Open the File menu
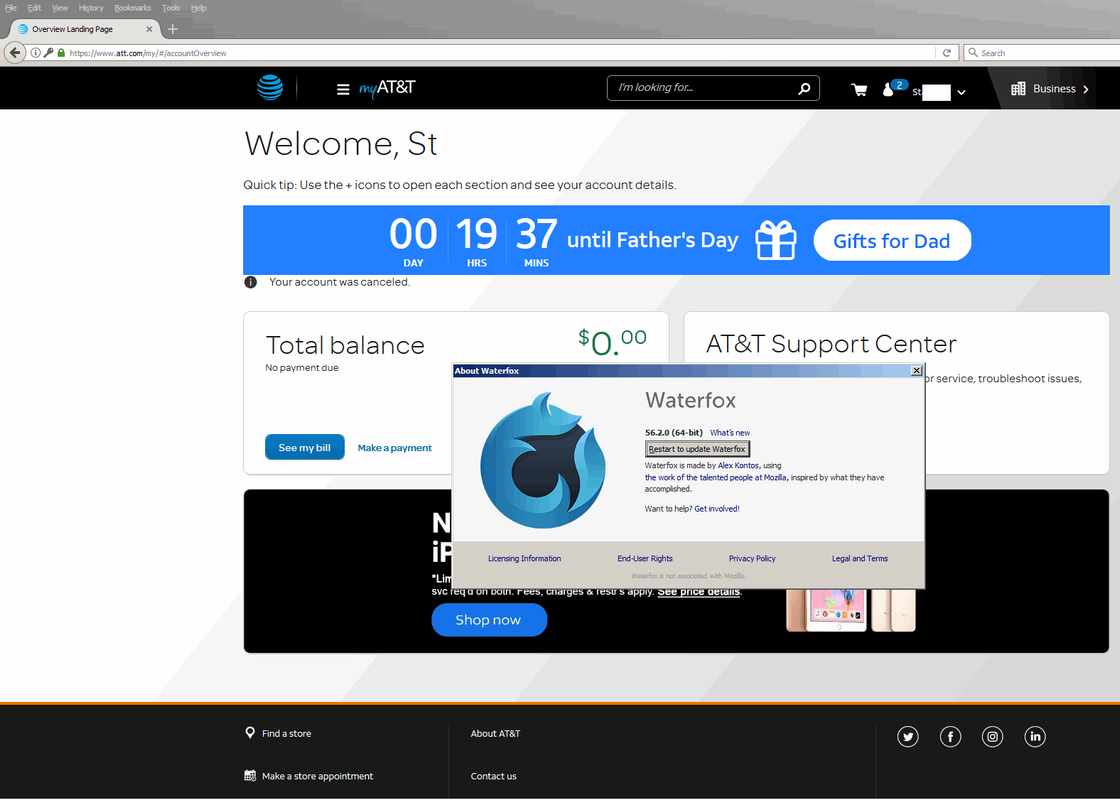The width and height of the screenshot is (1120, 800). (x=11, y=8)
